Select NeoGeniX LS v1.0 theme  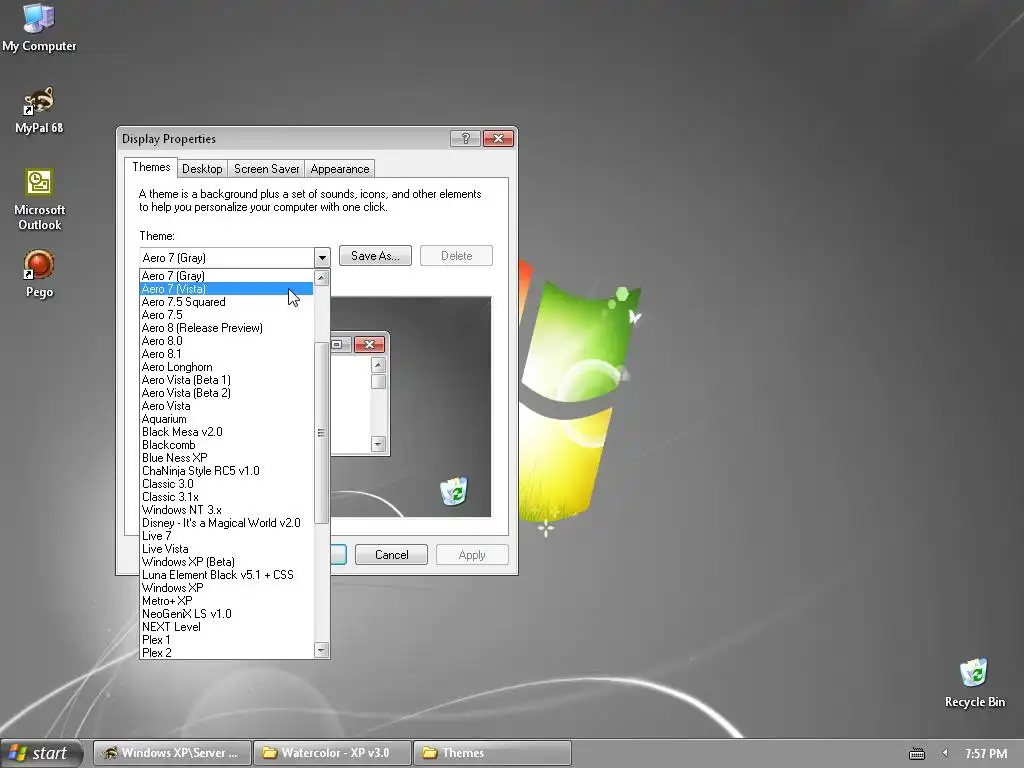click(x=227, y=614)
